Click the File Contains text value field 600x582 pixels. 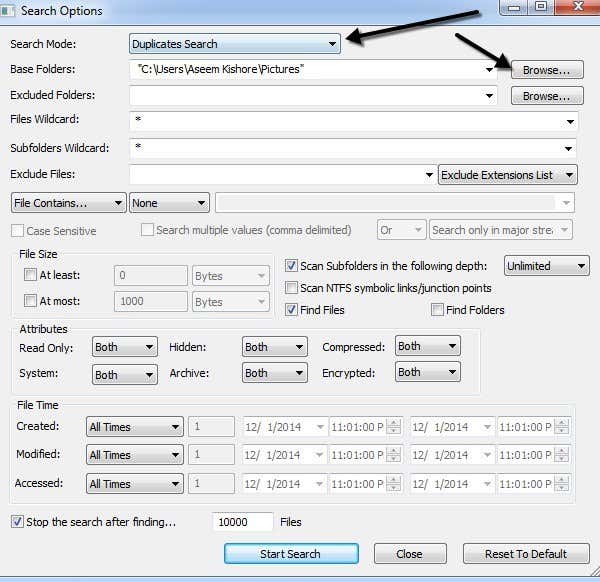[395, 203]
